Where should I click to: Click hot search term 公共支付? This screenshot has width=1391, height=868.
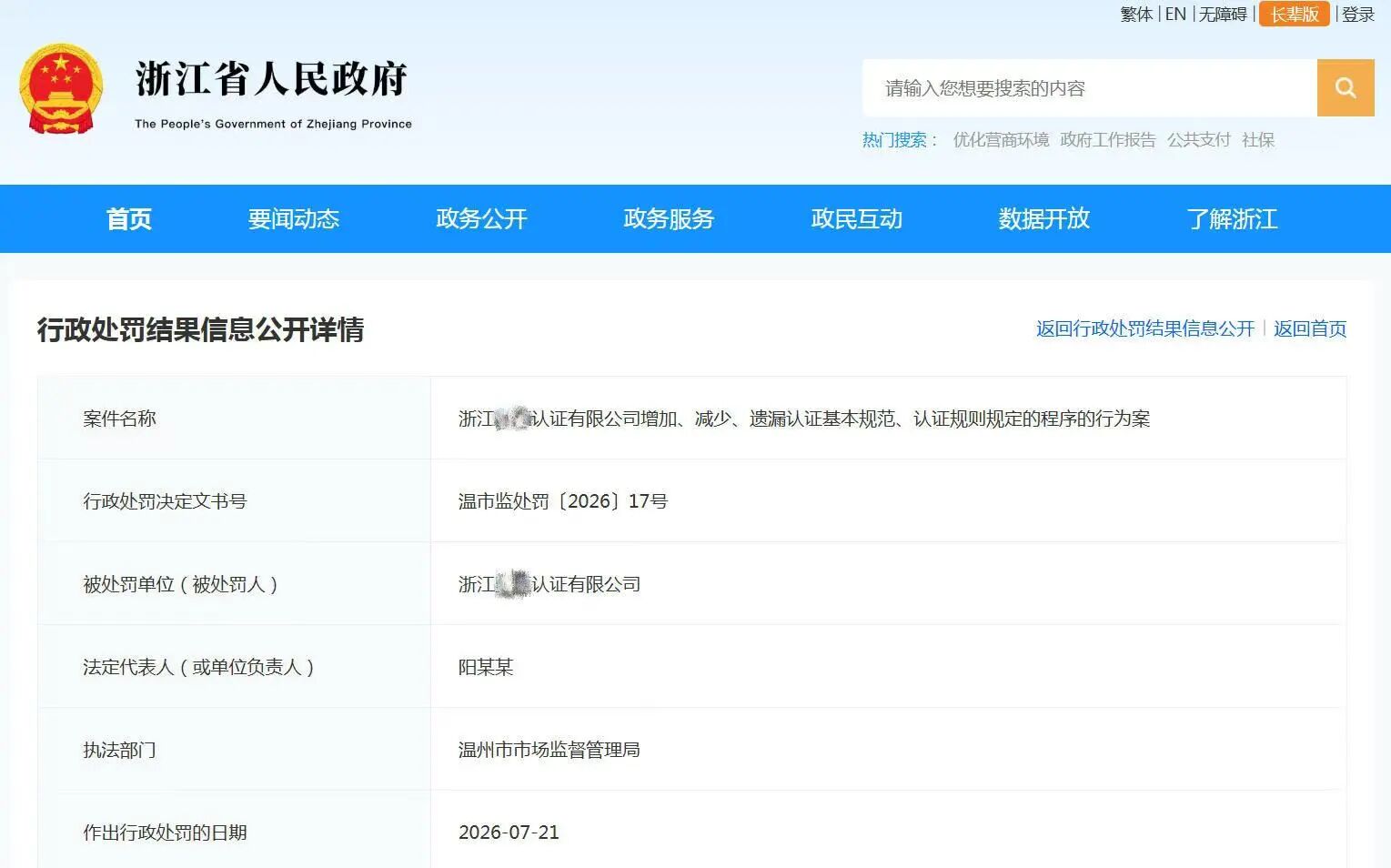(x=1199, y=140)
